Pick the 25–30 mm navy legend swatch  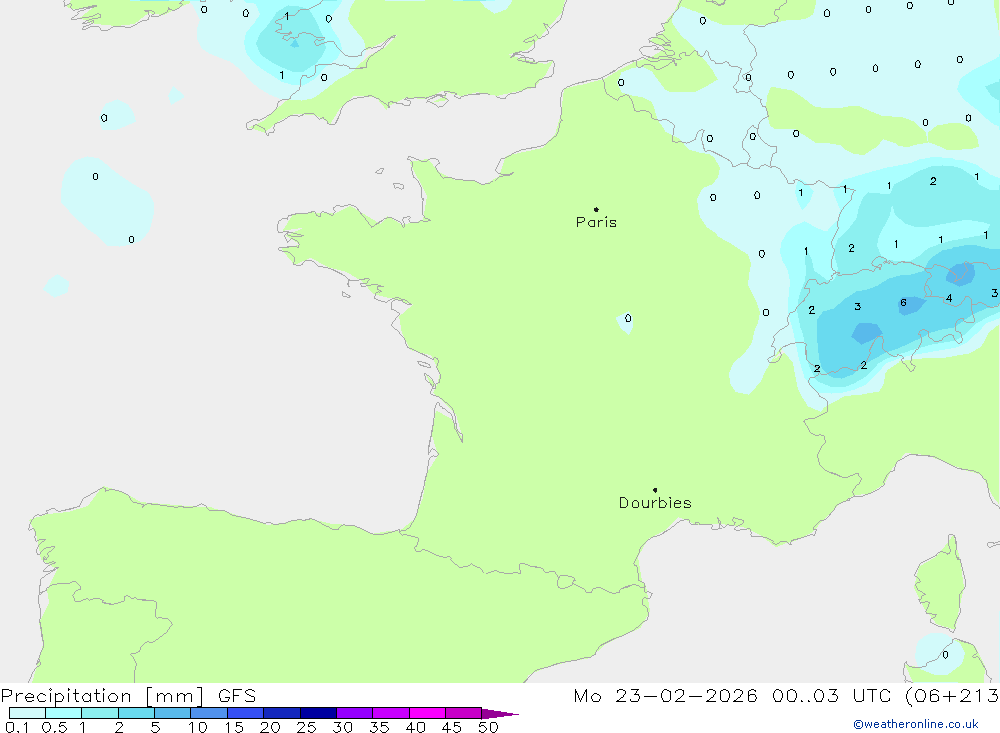318,713
